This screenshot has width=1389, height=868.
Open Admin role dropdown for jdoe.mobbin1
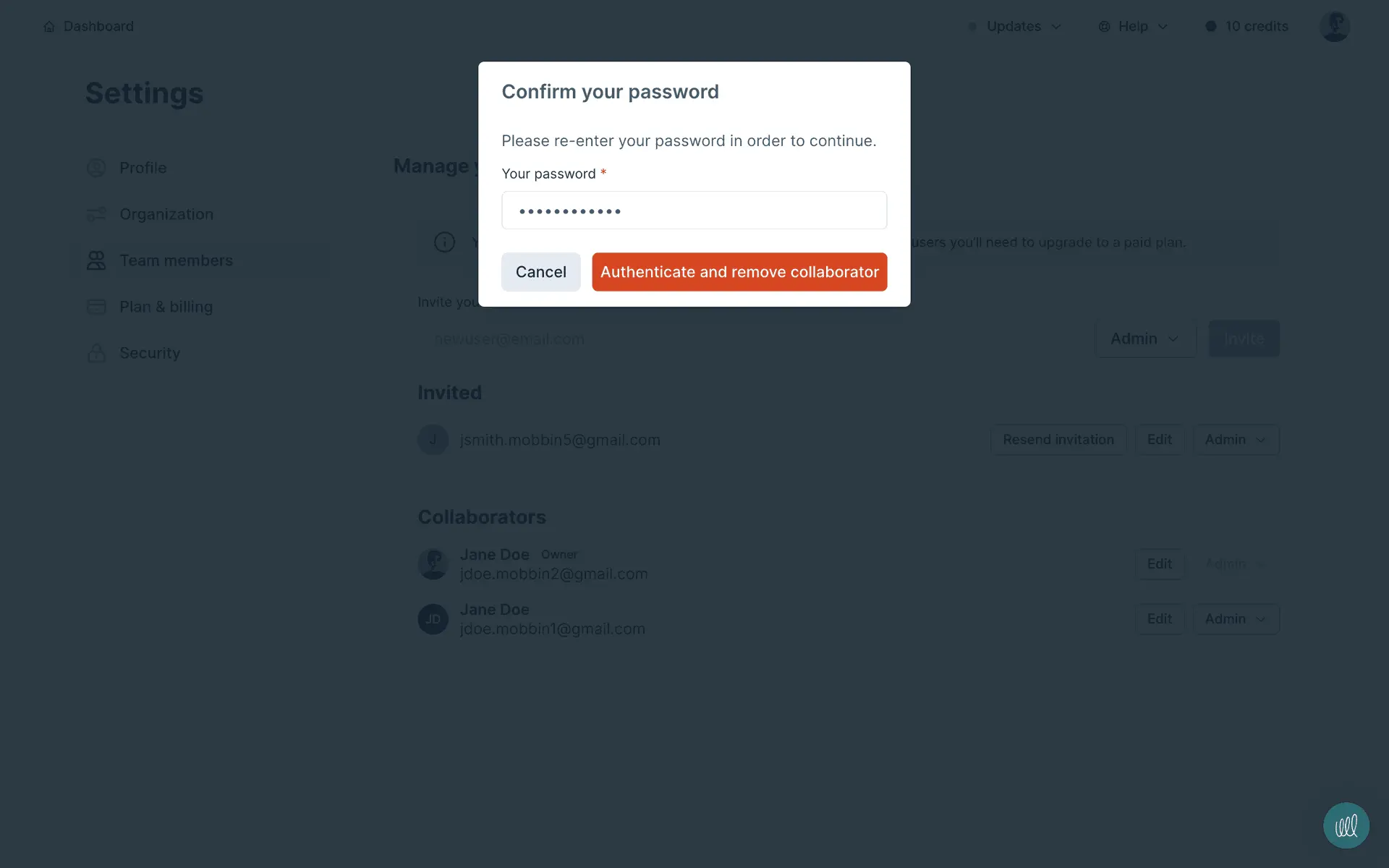[x=1236, y=619]
